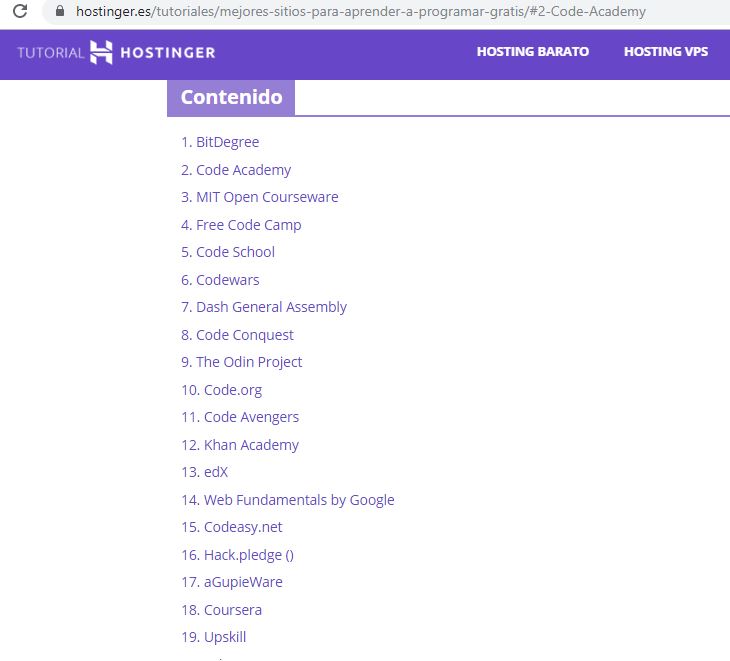
Task: Go to 4. Free Code Camp
Action: tap(241, 225)
